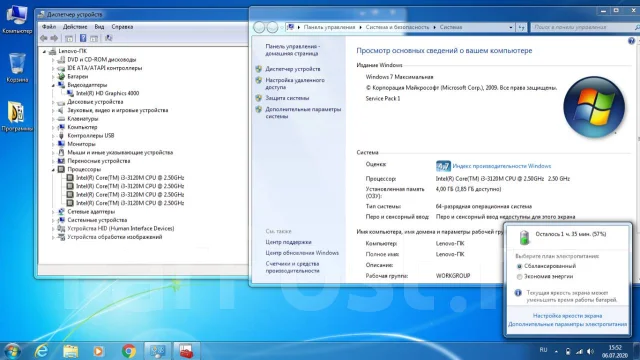Select the first Intel Core i3-3120M CPU entry
This screenshot has width=640, height=360.
point(130,178)
